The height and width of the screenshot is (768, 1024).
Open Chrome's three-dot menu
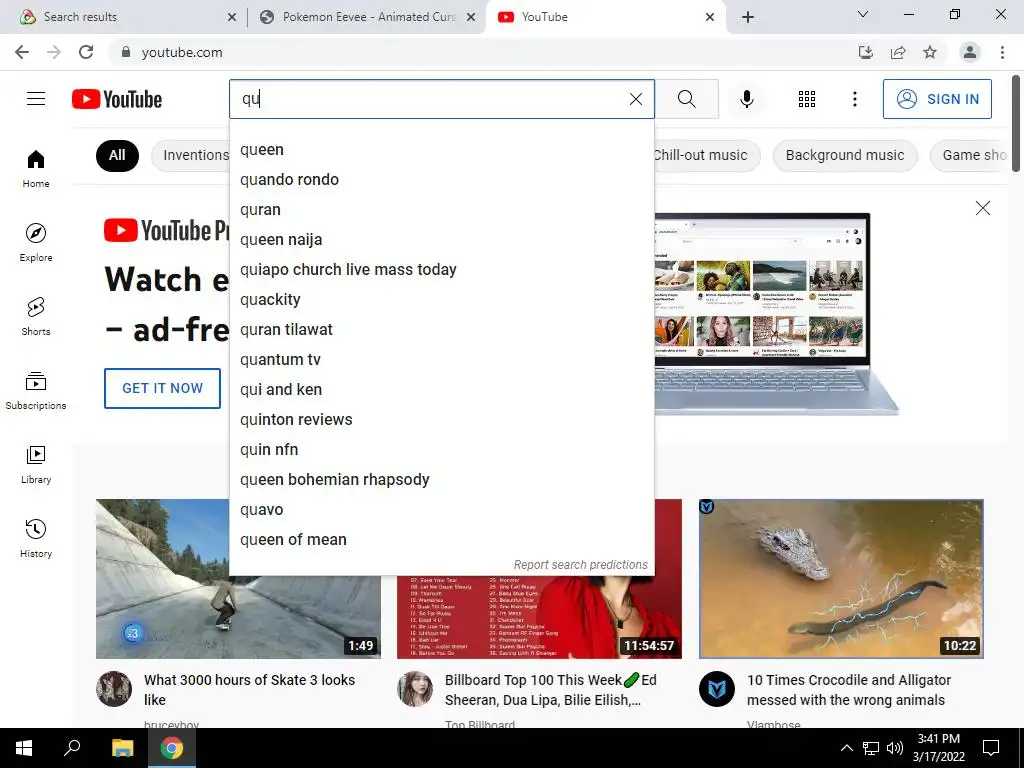(x=1002, y=52)
